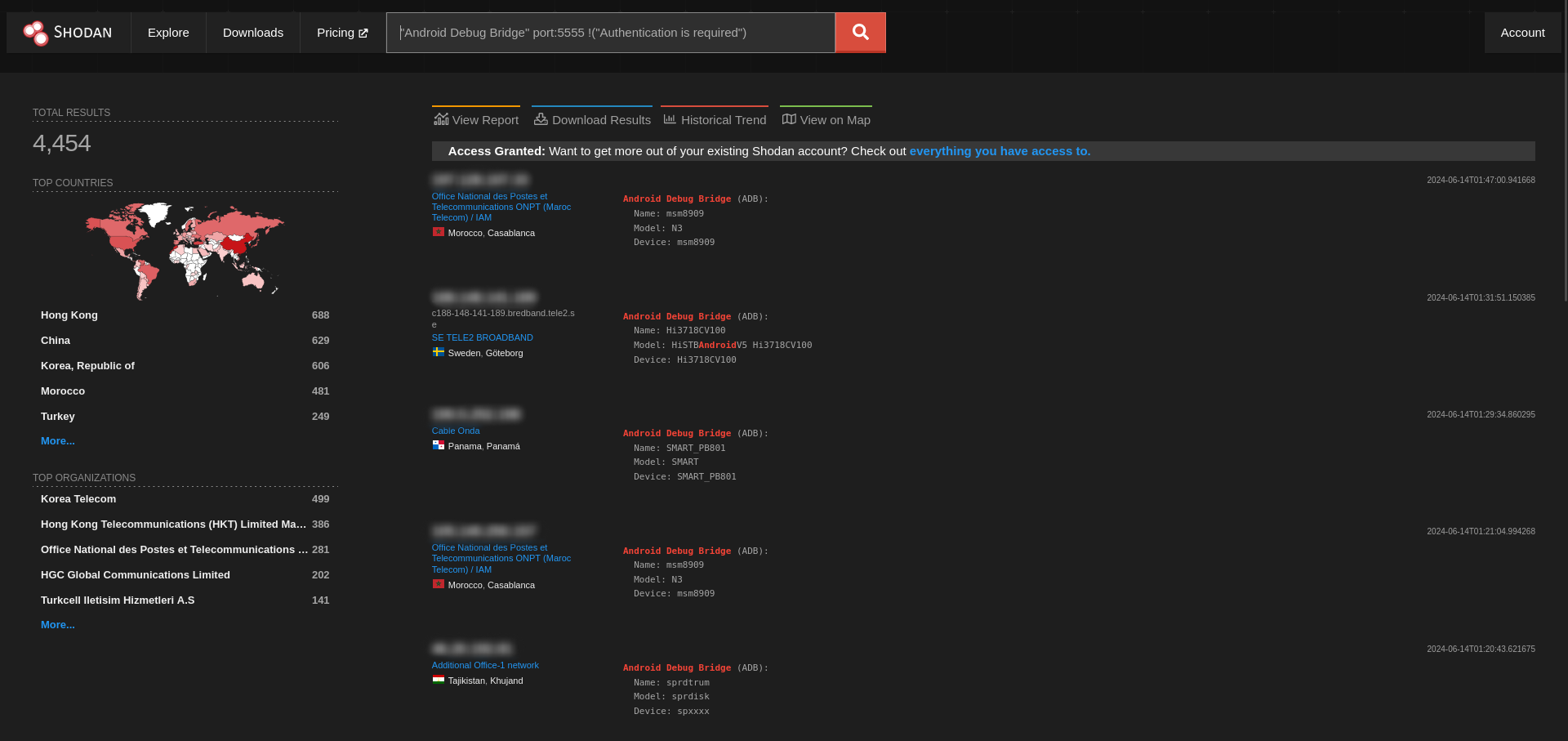The height and width of the screenshot is (741, 1568).
Task: Focus the Shodan search query field
Action: [611, 33]
